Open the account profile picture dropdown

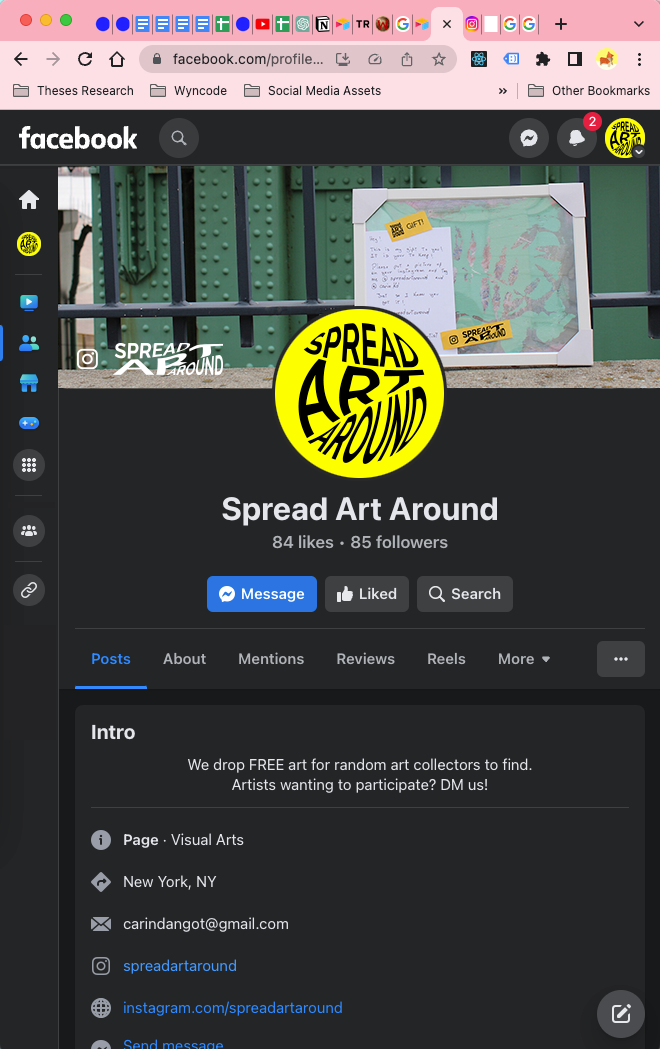click(x=625, y=138)
